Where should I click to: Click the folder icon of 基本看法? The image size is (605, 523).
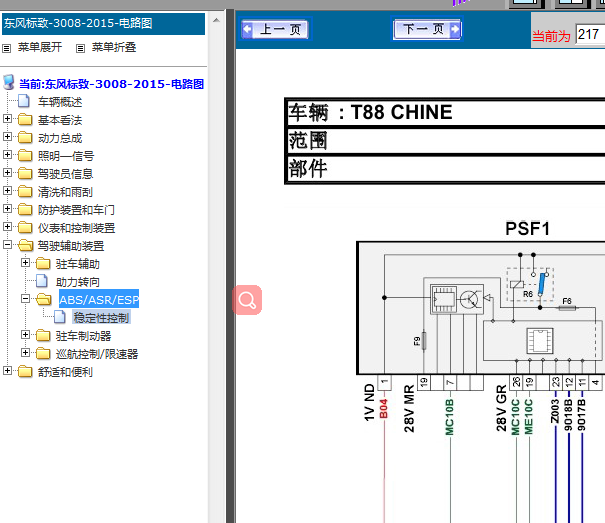tap(25, 120)
